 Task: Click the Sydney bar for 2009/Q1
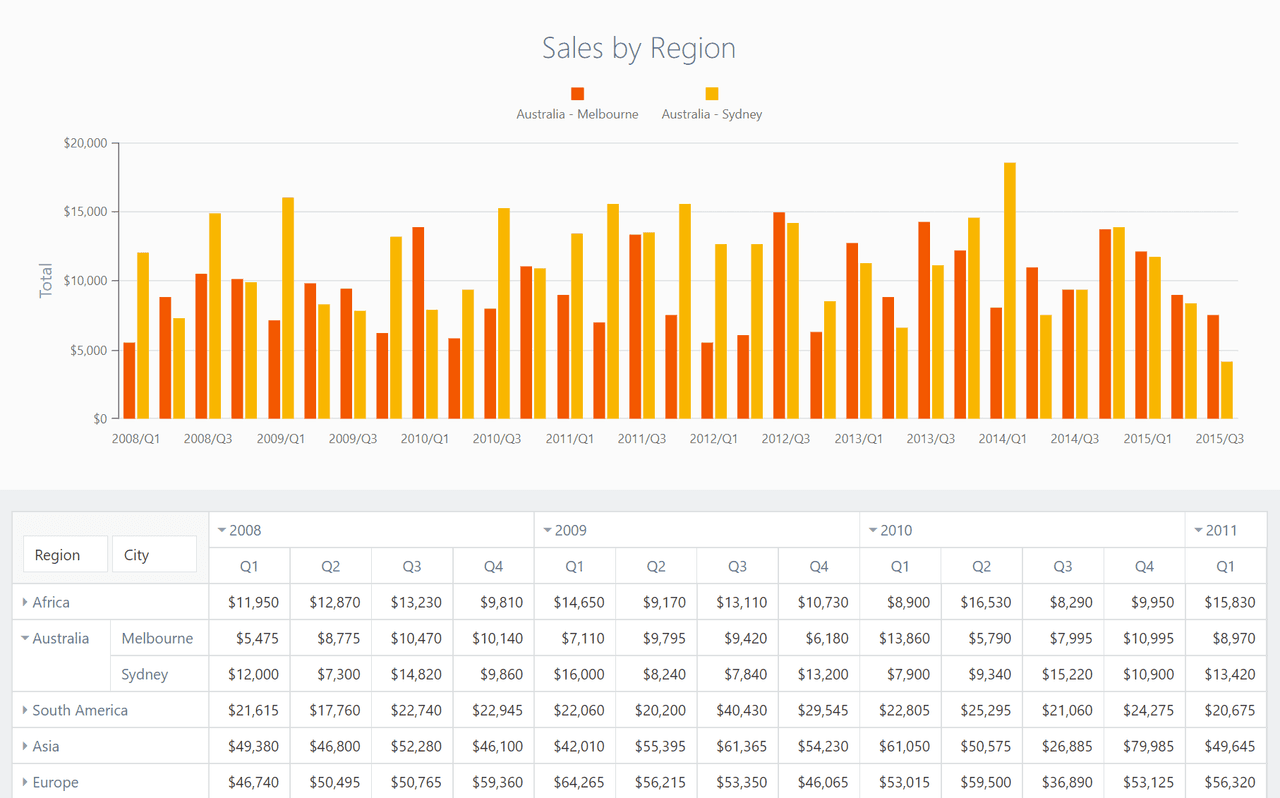click(x=288, y=308)
